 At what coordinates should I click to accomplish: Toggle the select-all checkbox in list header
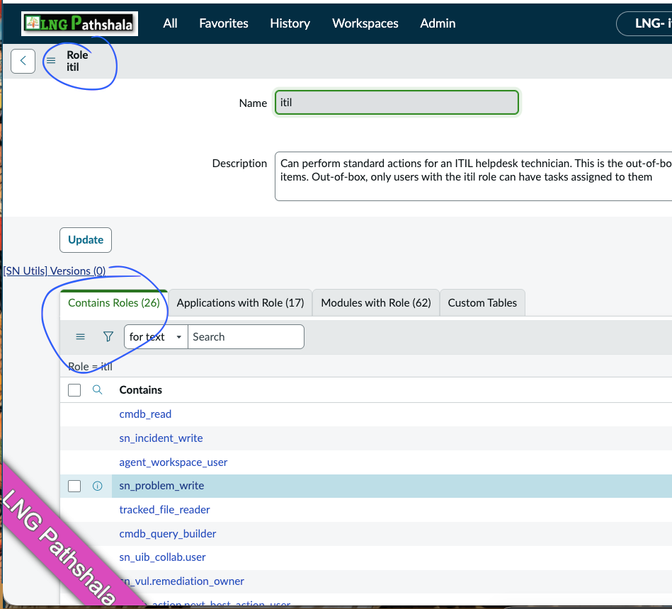click(74, 390)
